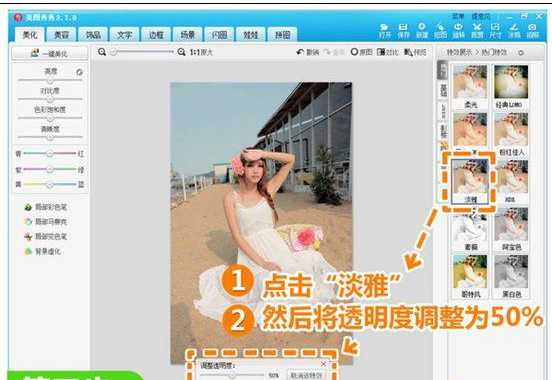Image resolution: width=552 pixels, height=380 pixels.
Task: Click the zoom in magnifier icon
Action: (181, 52)
